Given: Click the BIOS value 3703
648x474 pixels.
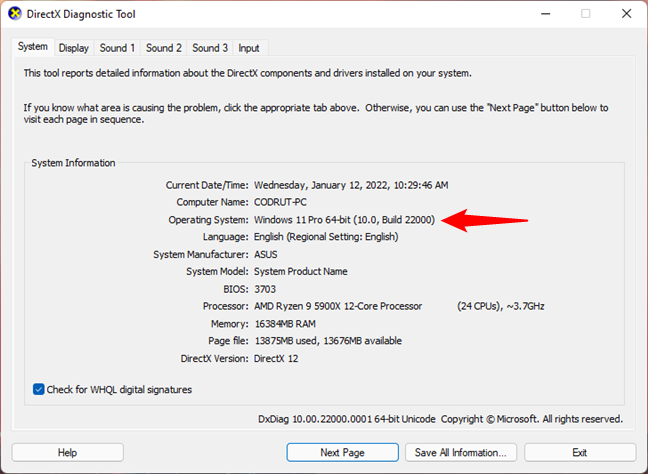Looking at the screenshot, I should click(265, 289).
